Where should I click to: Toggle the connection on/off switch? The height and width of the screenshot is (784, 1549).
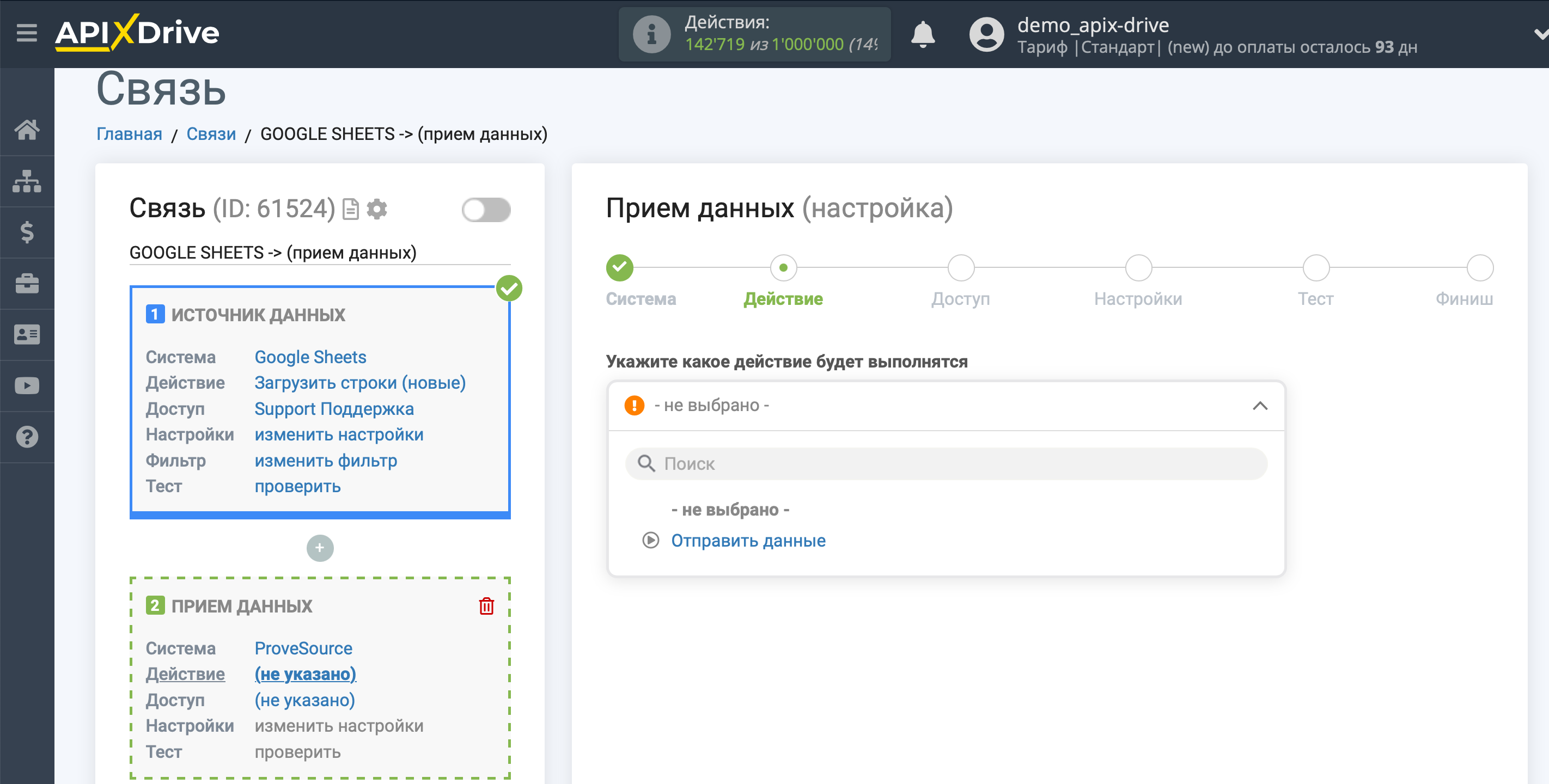pos(486,210)
